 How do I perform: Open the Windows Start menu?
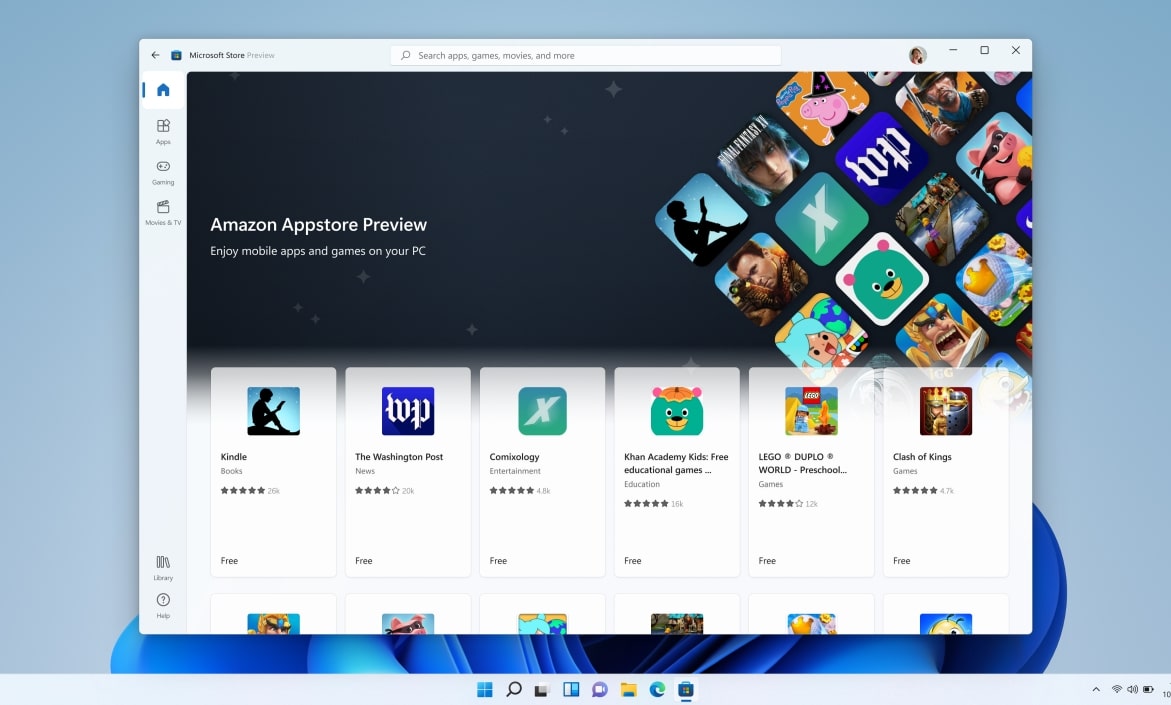pyautogui.click(x=484, y=689)
